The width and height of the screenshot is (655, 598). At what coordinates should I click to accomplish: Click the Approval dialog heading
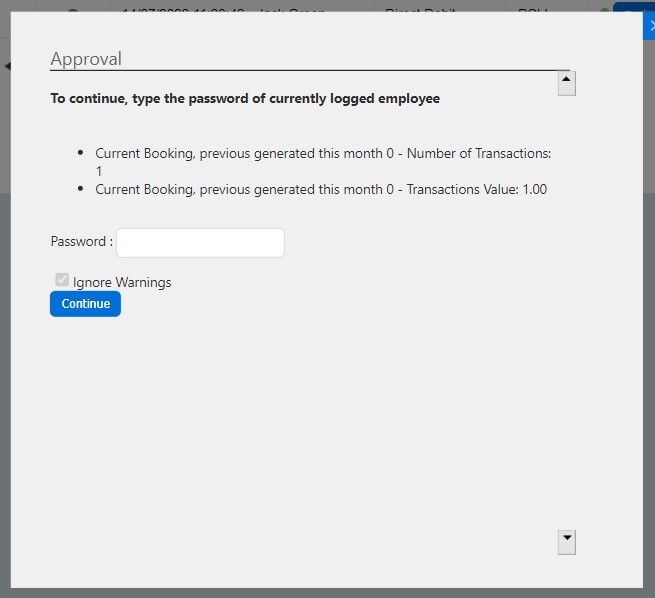click(x=86, y=59)
